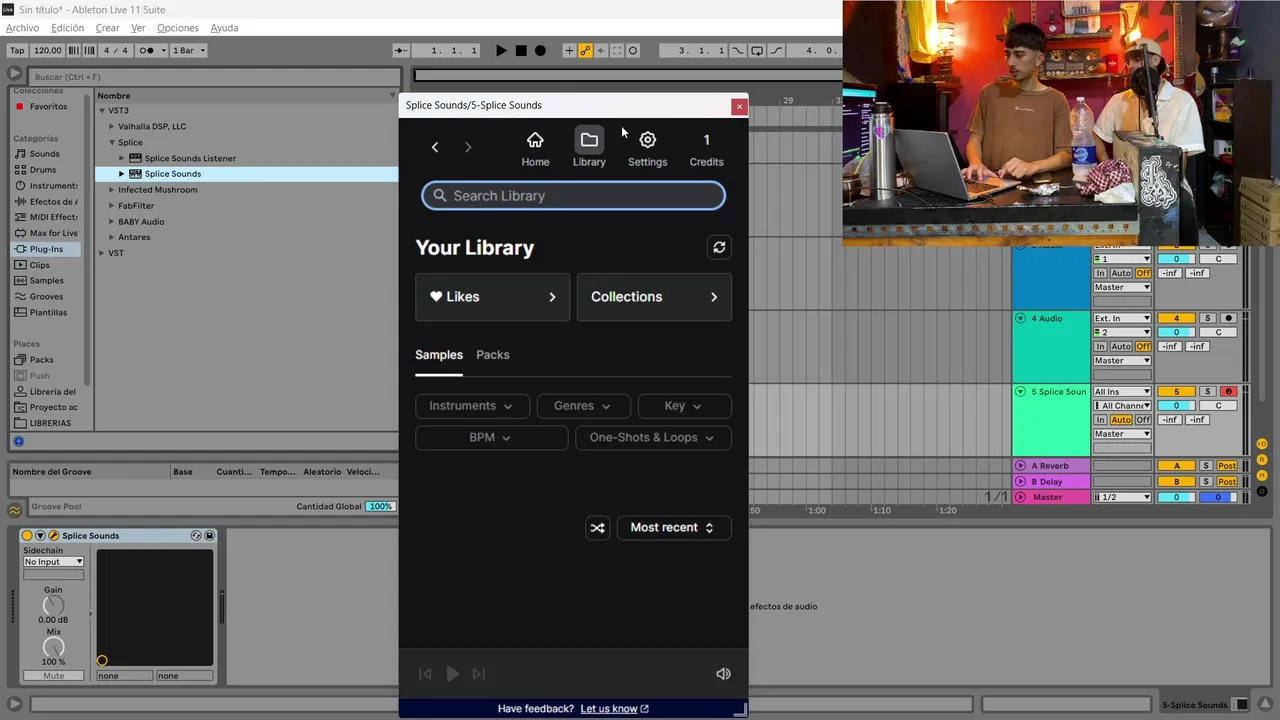The image size is (1280, 720).
Task: Open the Credits counter in Splice
Action: [x=706, y=148]
